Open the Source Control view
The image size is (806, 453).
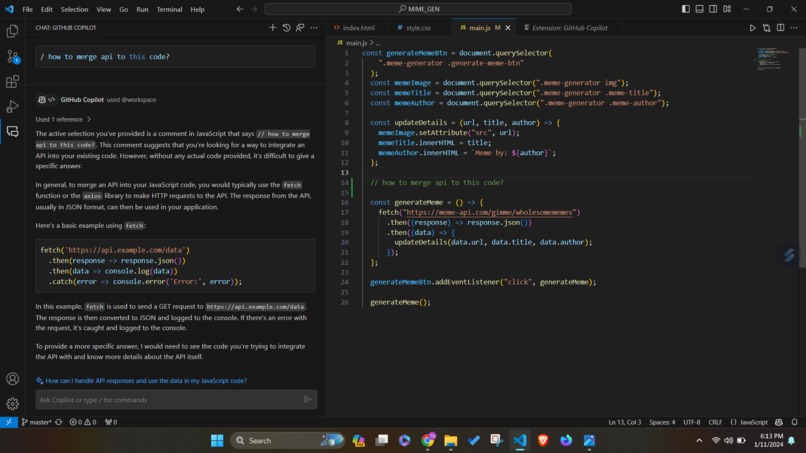pyautogui.click(x=12, y=57)
